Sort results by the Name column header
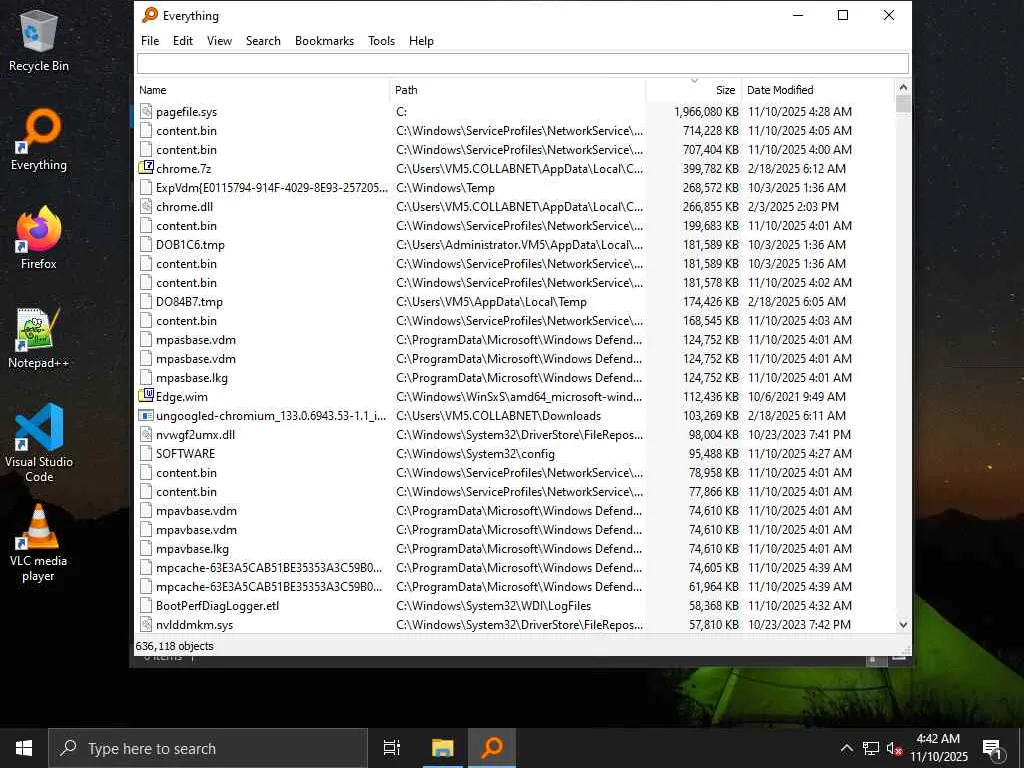The image size is (1024, 768). (x=263, y=90)
